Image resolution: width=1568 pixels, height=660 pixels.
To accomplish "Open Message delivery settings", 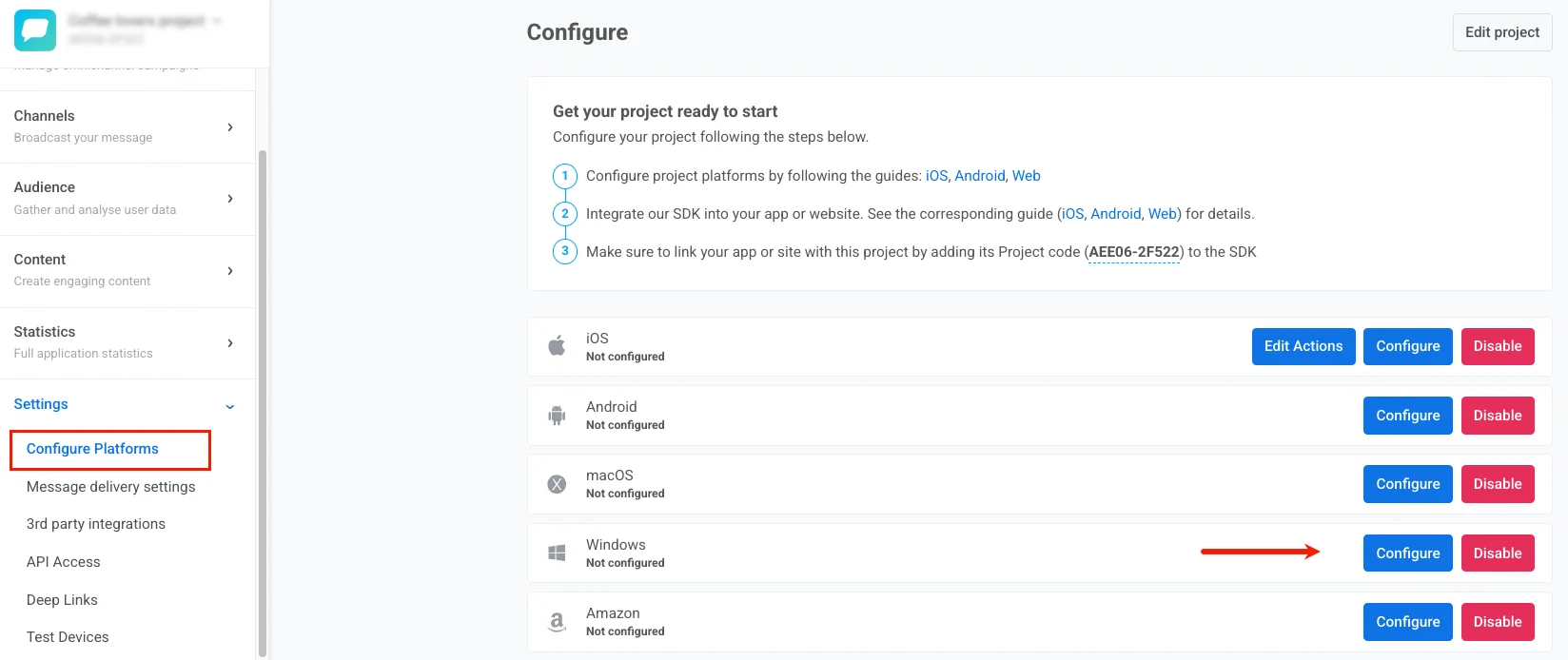I will tap(110, 487).
